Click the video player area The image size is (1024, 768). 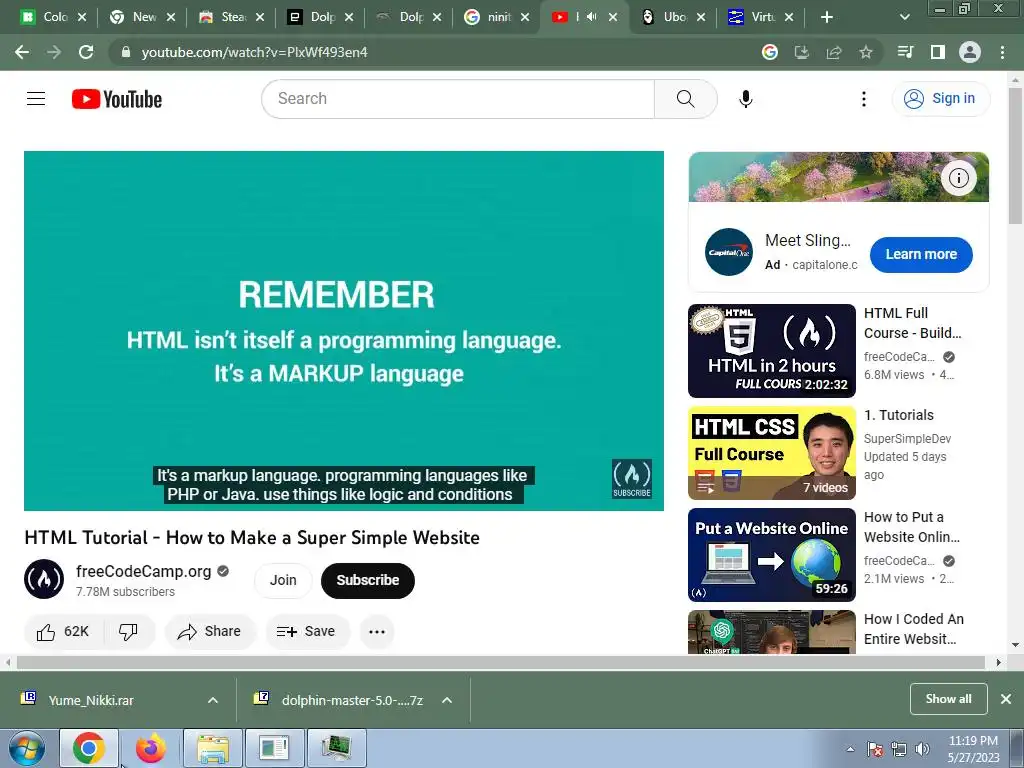[344, 330]
